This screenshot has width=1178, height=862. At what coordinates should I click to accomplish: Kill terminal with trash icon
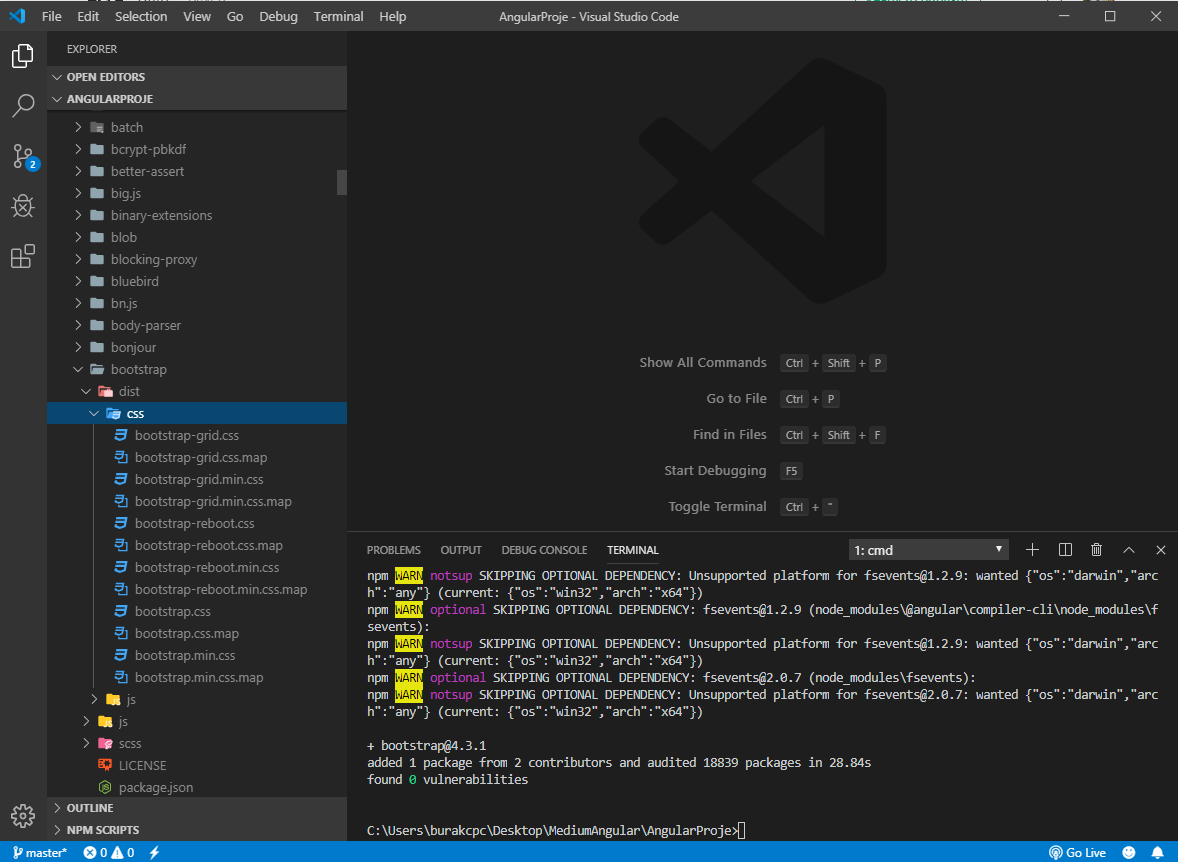tap(1096, 550)
